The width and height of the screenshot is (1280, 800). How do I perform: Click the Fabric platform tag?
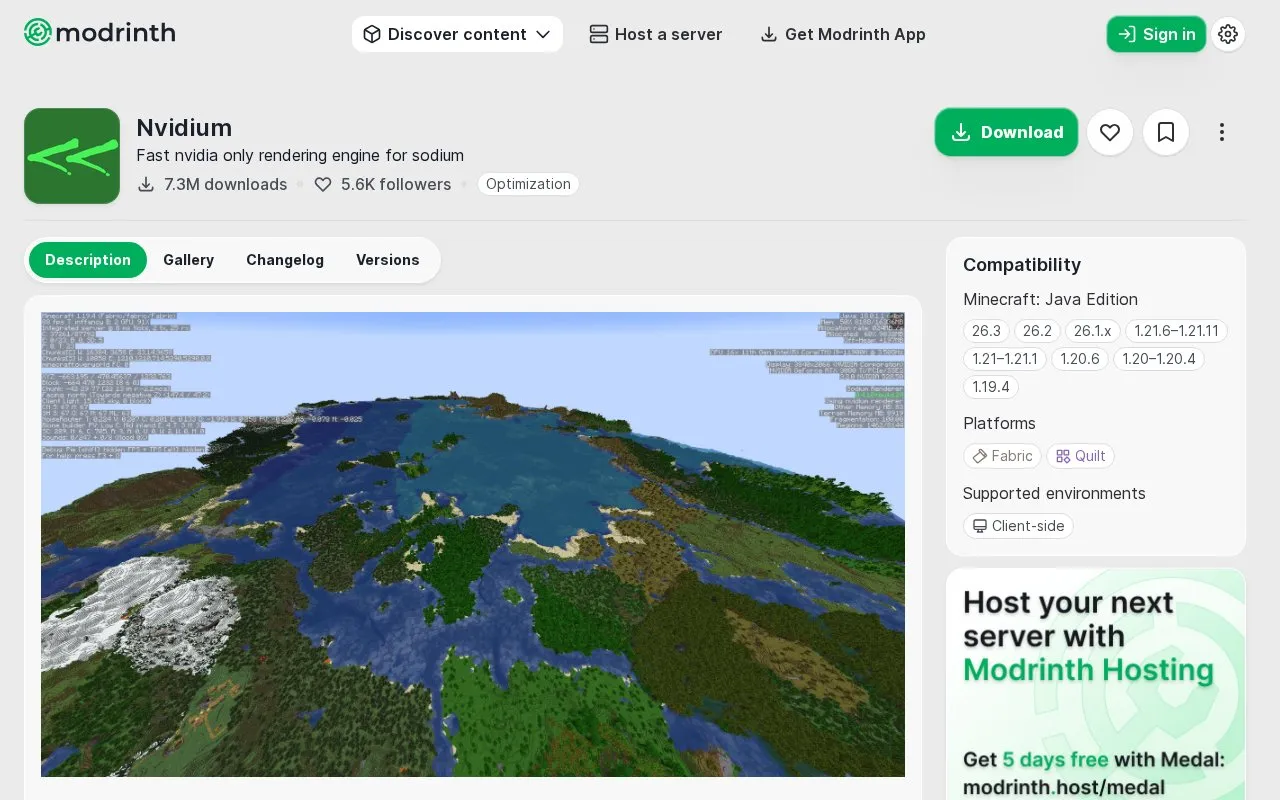coord(1002,456)
